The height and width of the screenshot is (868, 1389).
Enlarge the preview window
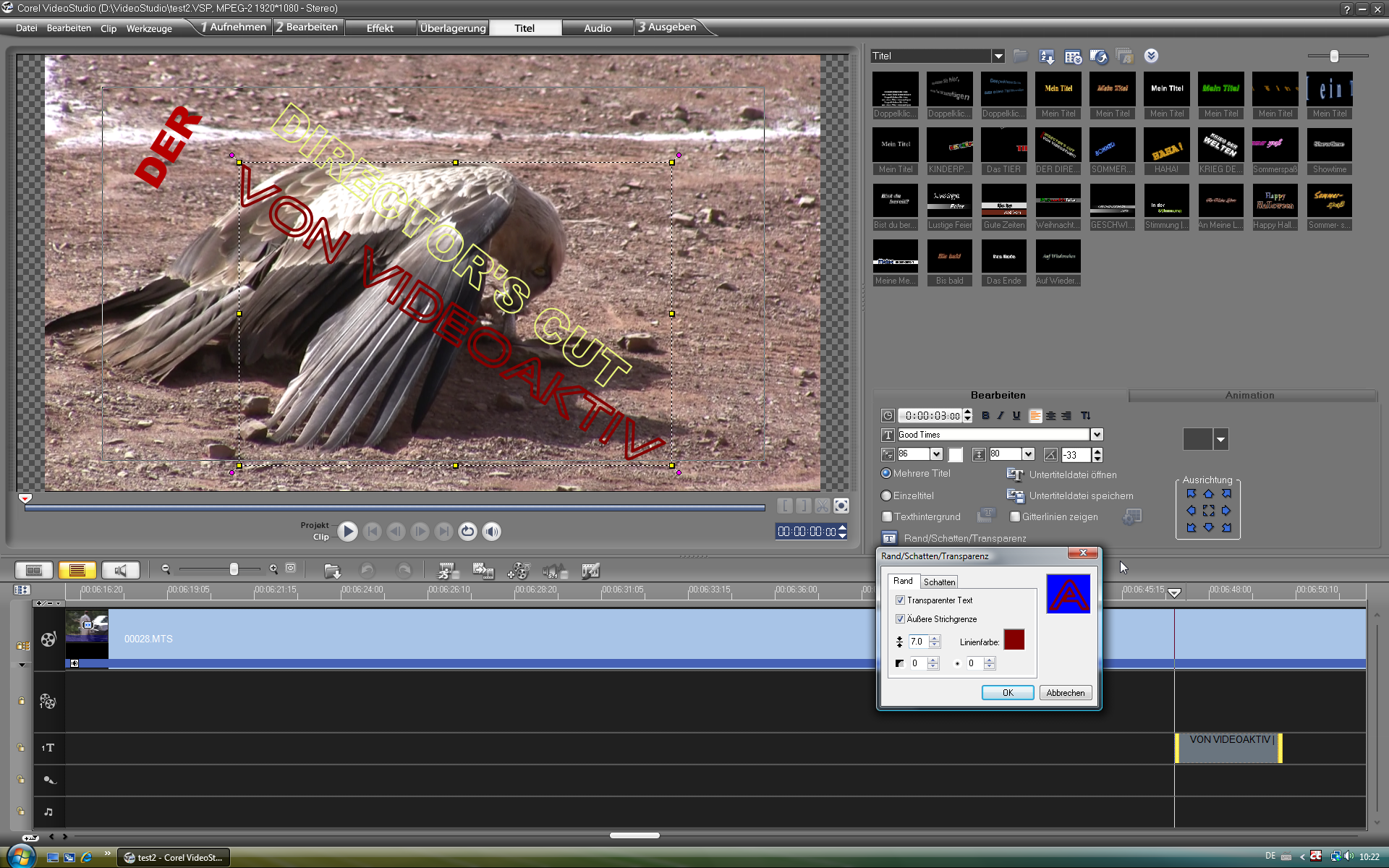(x=841, y=506)
